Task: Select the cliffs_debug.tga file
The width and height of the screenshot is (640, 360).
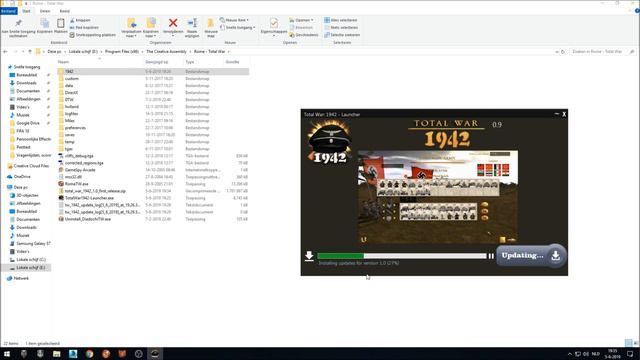Action: (x=79, y=156)
